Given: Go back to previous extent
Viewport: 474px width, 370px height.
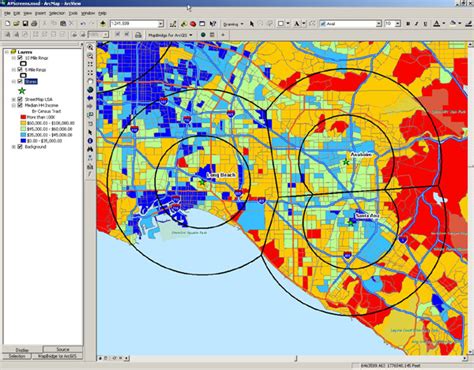Looking at the screenshot, I should (90, 98).
